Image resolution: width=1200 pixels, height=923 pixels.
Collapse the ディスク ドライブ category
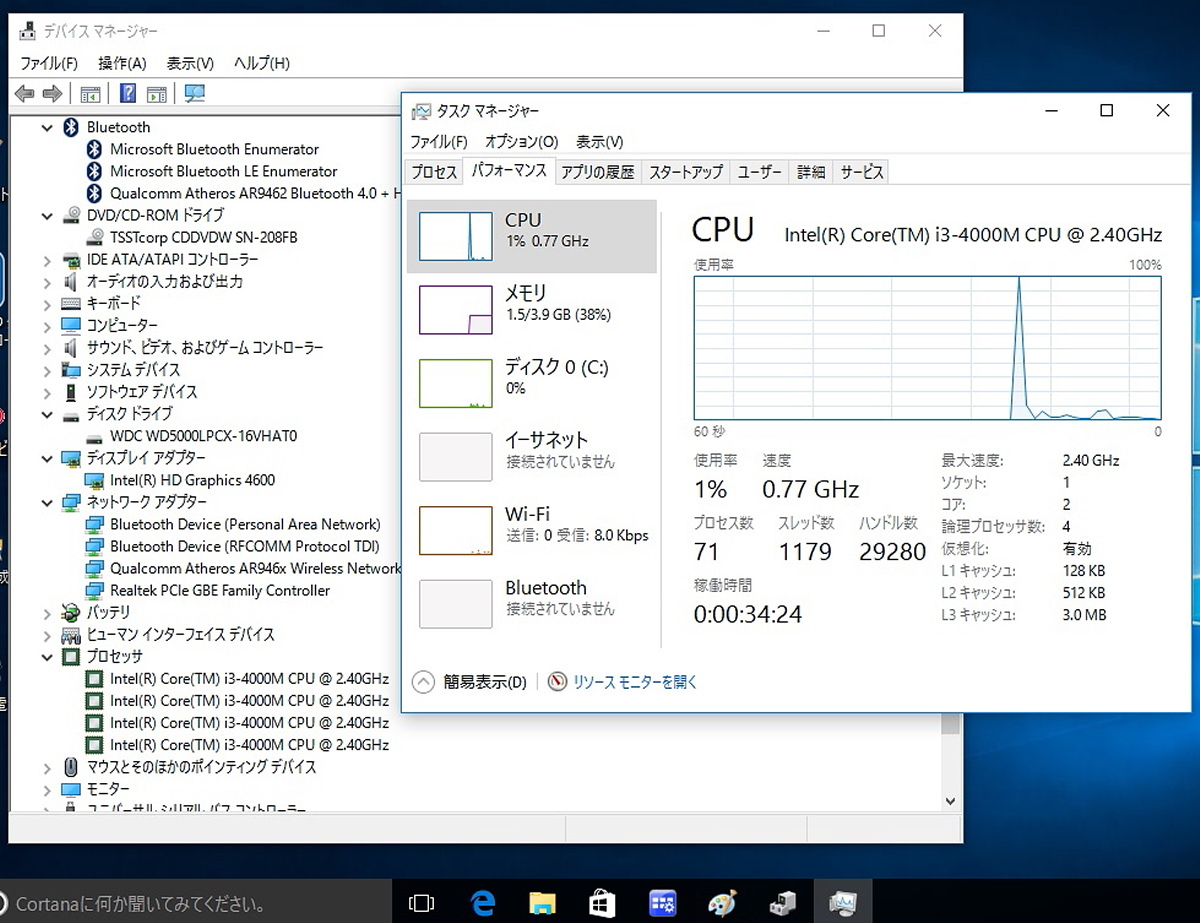tap(47, 414)
